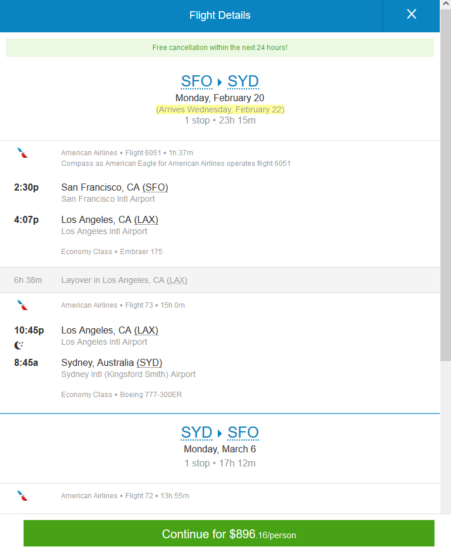The height and width of the screenshot is (550, 451).
Task: Click the overnight moon icon
Action: pos(19,346)
